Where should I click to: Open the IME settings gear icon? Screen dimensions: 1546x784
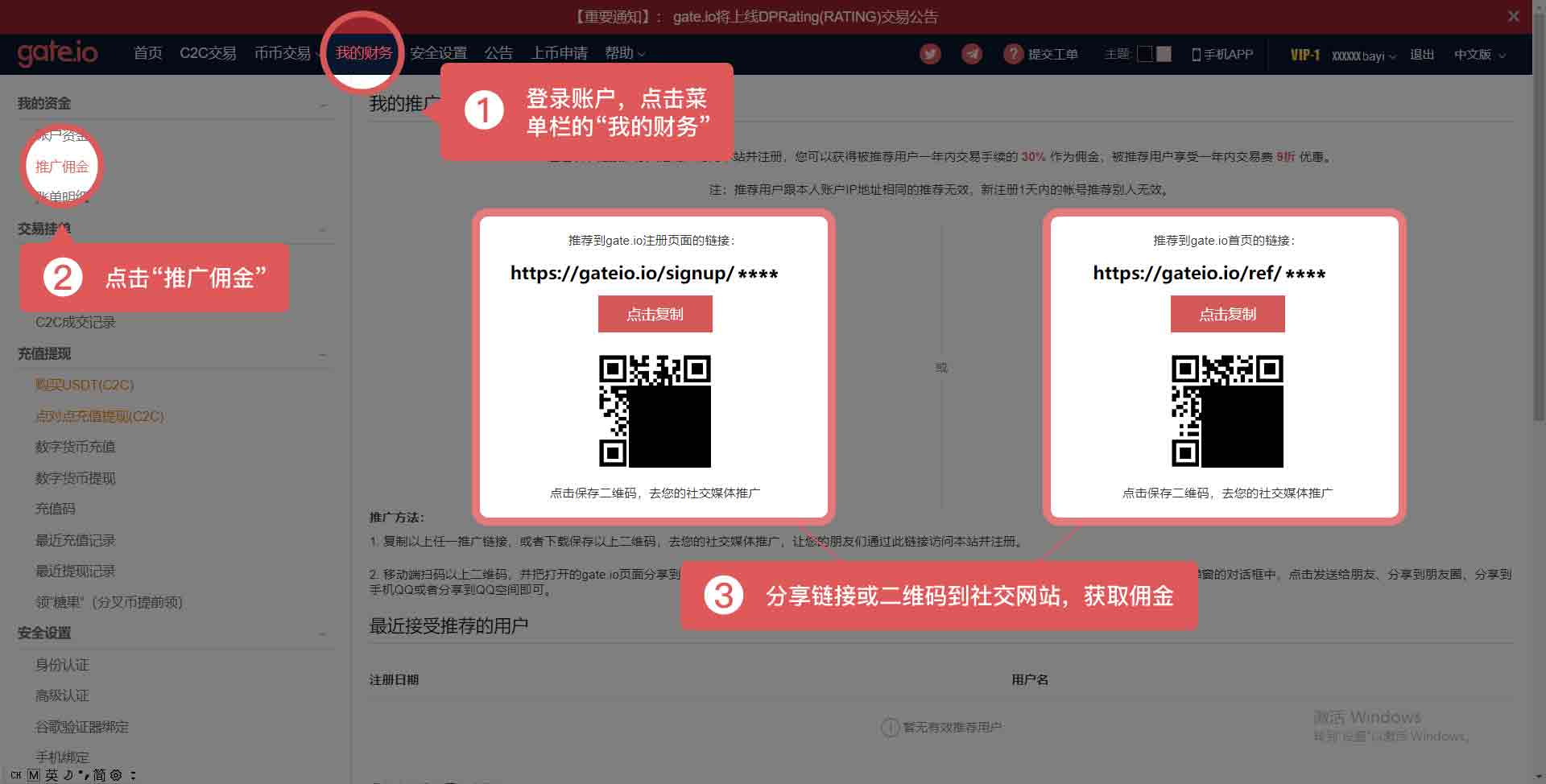pyautogui.click(x=116, y=775)
